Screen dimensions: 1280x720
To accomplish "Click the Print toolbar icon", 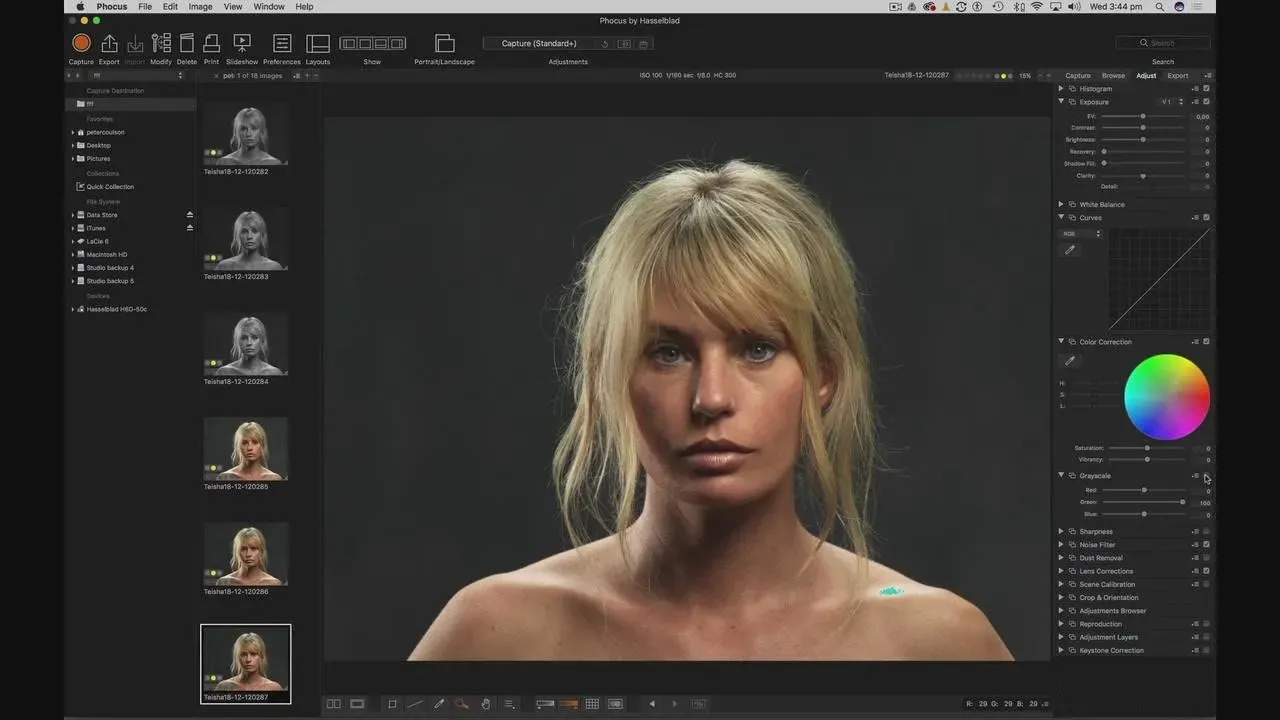I will pyautogui.click(x=211, y=43).
